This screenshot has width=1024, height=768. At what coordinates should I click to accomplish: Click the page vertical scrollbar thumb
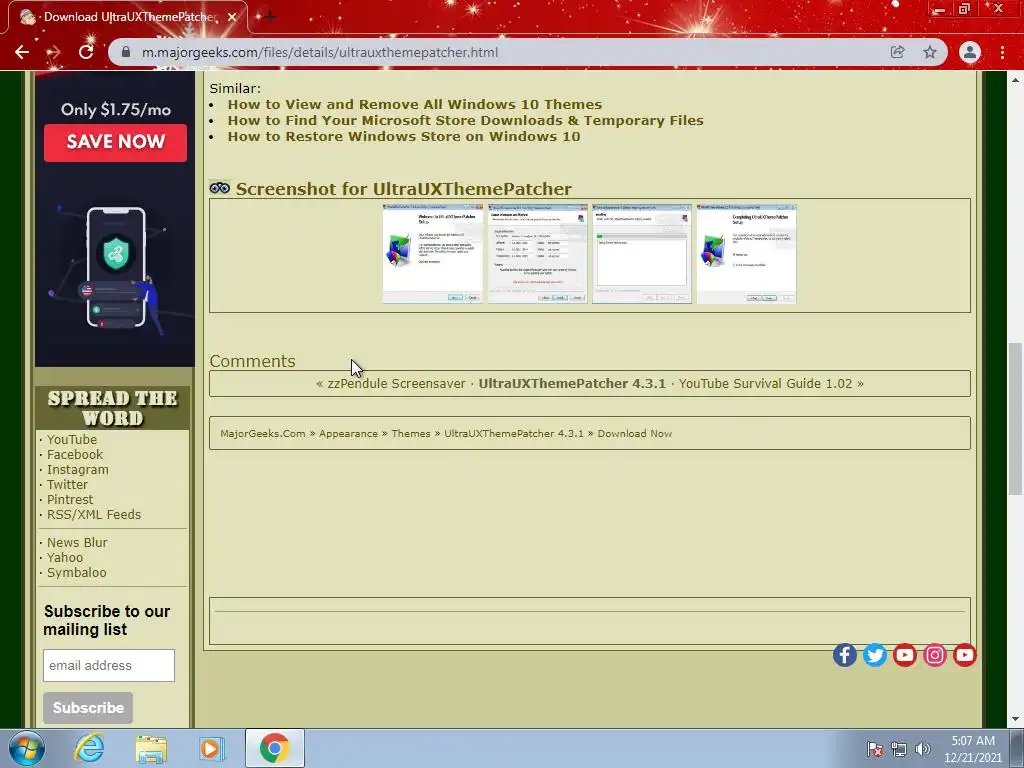click(x=1015, y=419)
